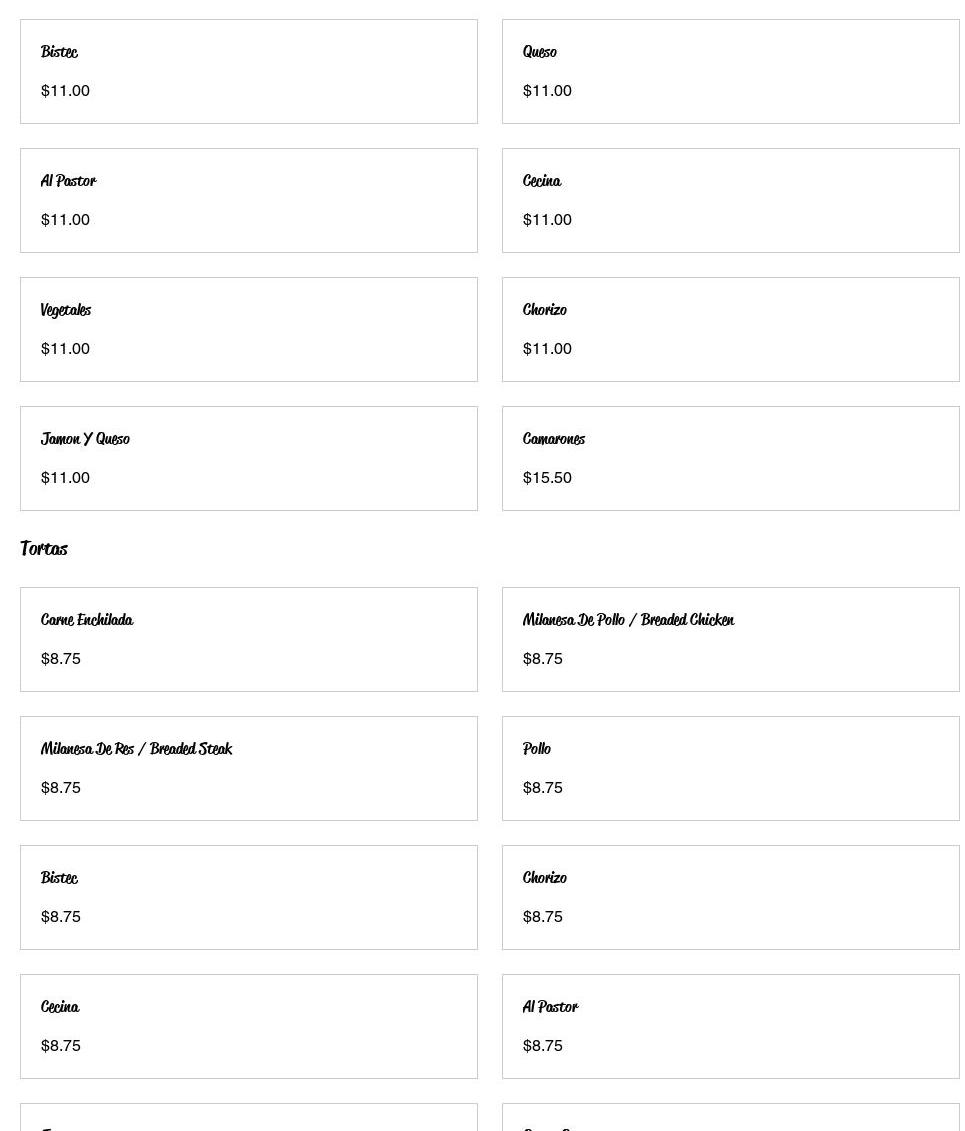The image size is (965, 1131).
Task: Pick the $8.75 Bistec torta
Action: [248, 897]
